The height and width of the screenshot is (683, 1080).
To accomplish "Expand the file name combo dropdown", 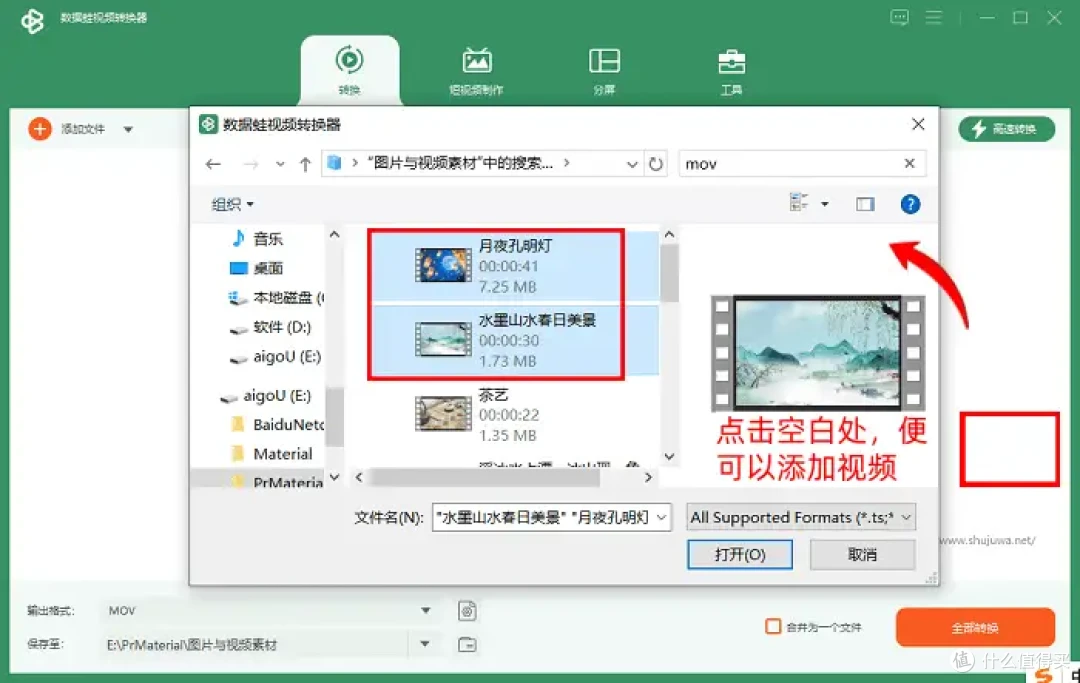I will (662, 517).
